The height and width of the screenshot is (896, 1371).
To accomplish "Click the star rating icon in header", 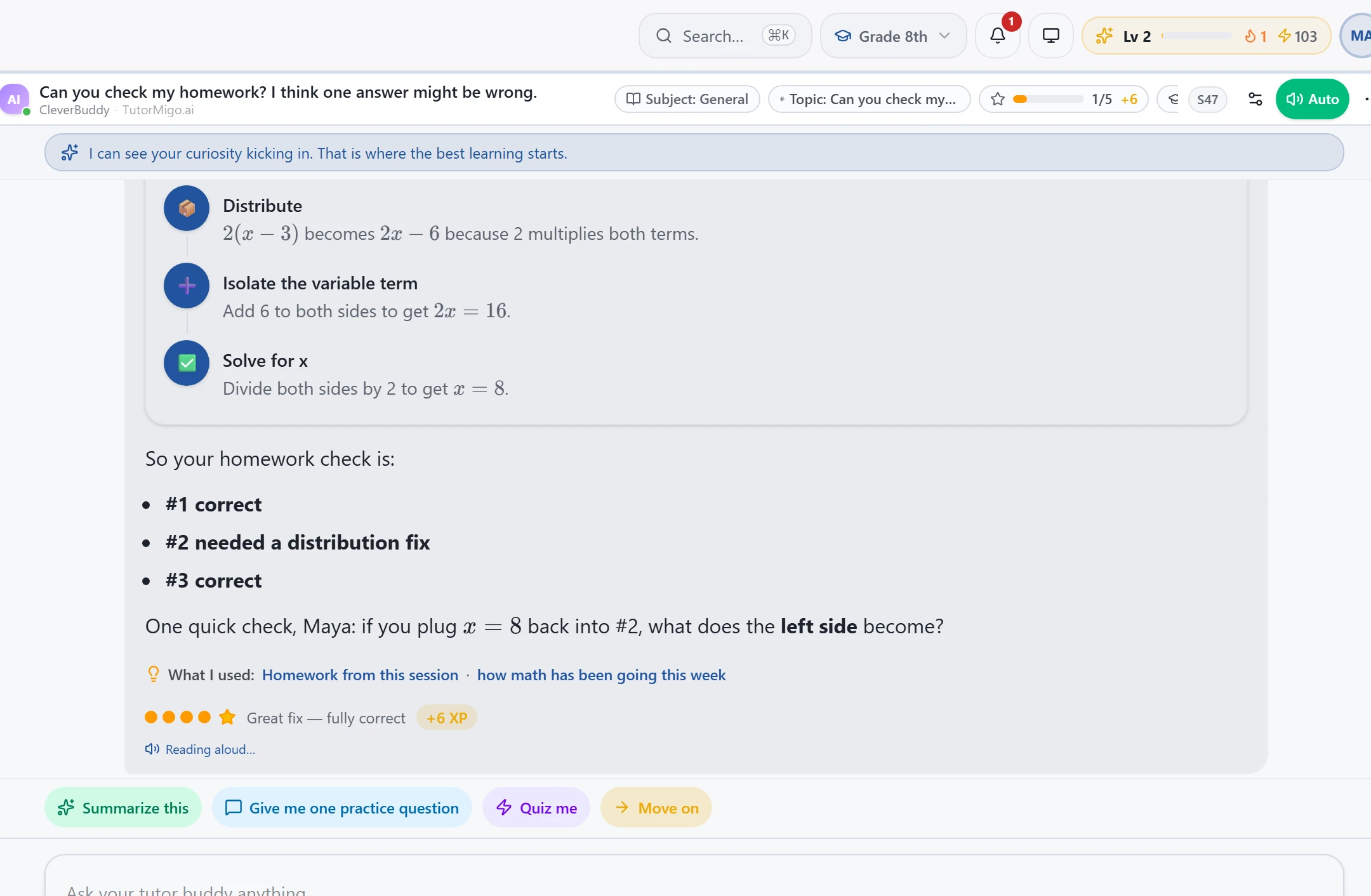I will pos(997,99).
